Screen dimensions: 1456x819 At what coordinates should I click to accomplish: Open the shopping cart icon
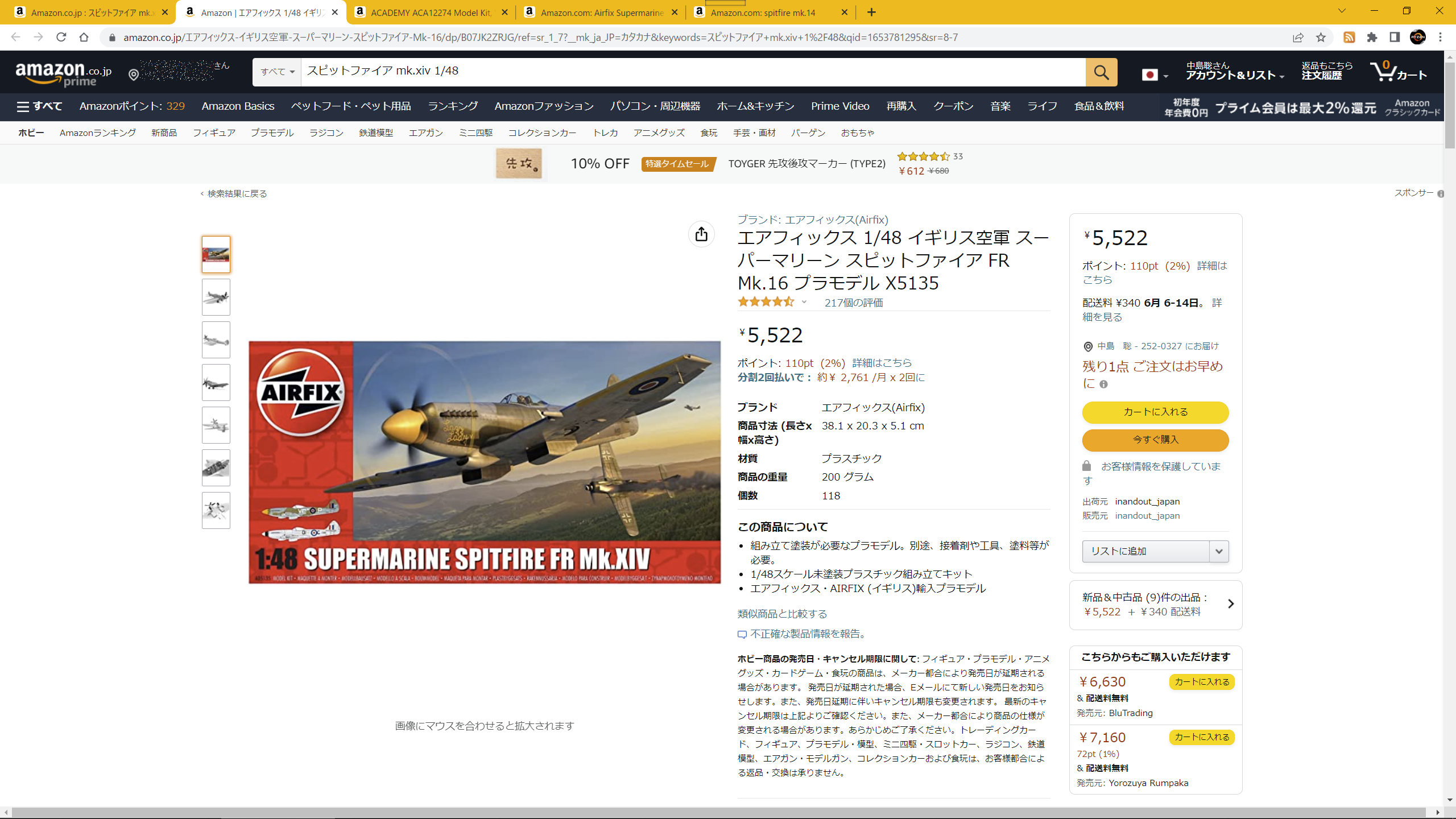pos(1398,72)
